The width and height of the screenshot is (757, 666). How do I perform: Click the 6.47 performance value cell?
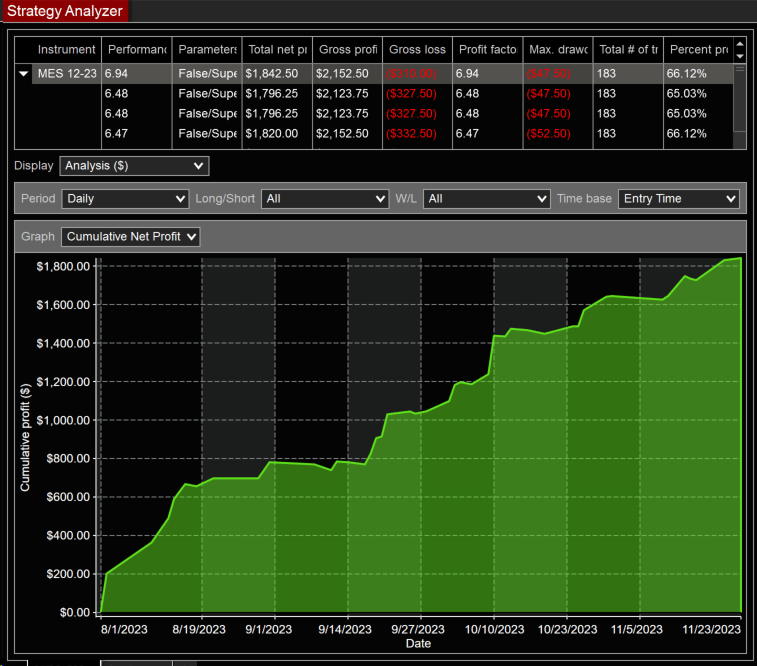(x=136, y=133)
